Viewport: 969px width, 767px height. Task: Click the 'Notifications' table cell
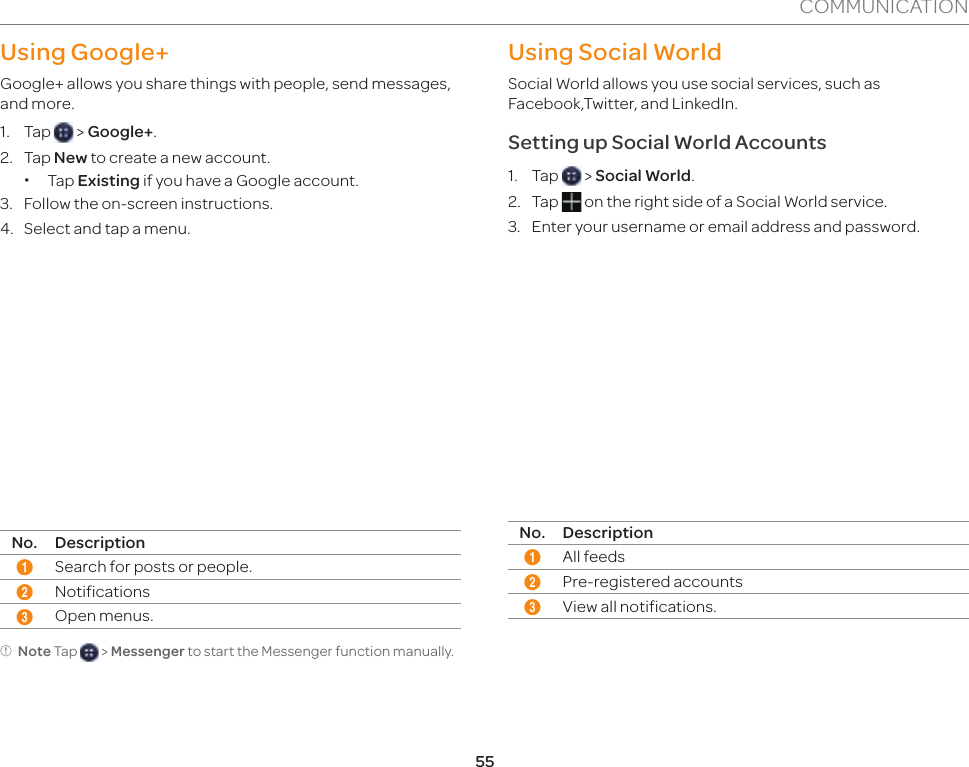click(103, 592)
